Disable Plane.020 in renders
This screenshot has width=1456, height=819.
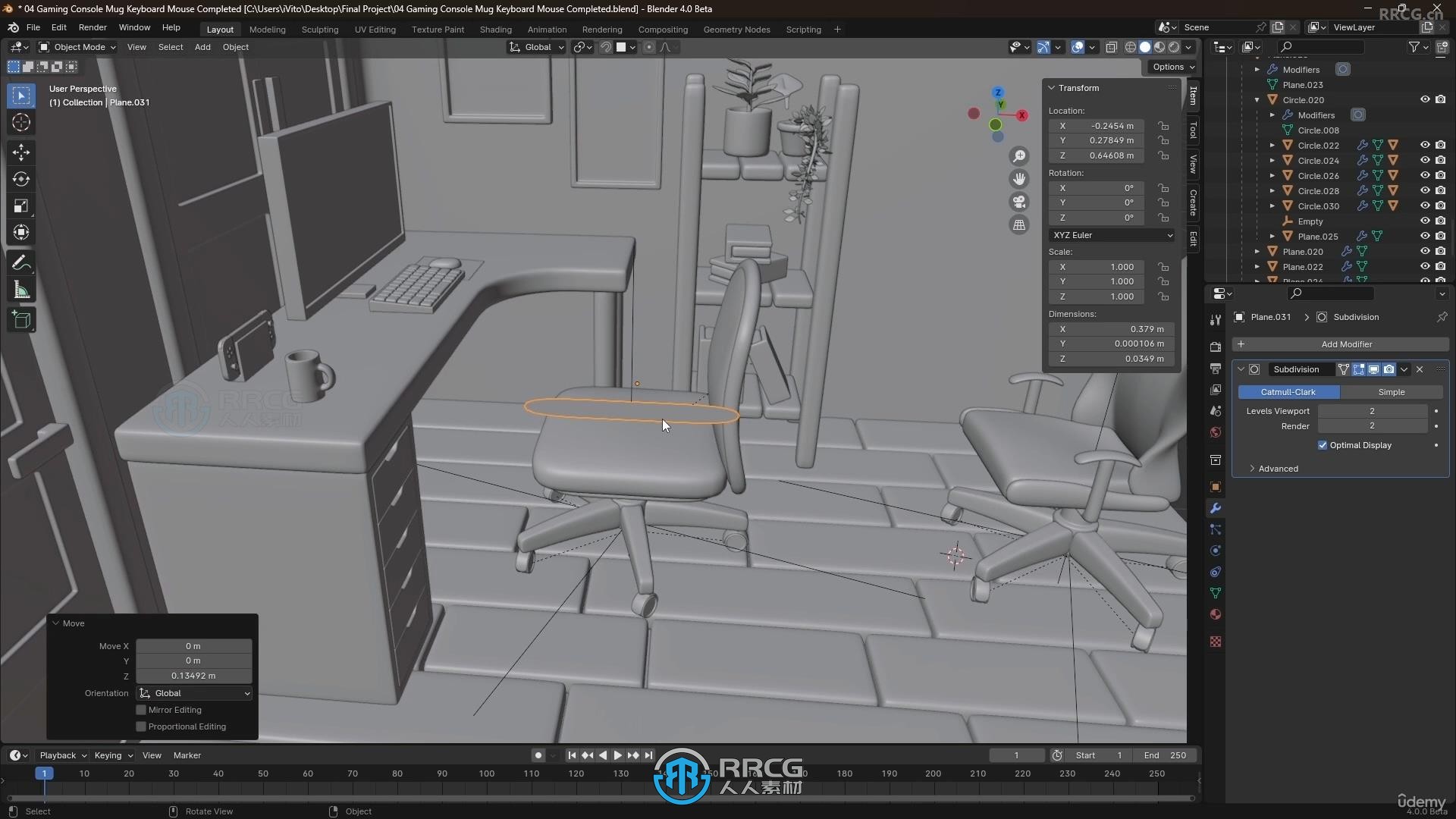point(1440,251)
